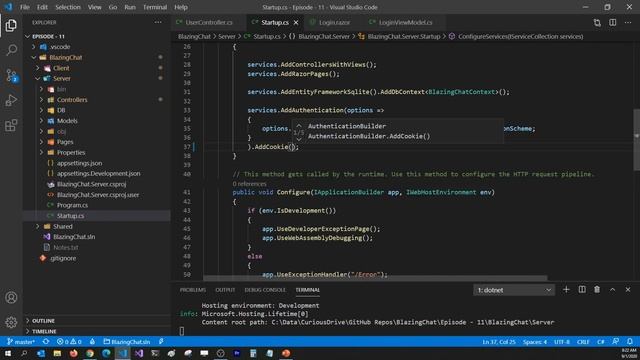Open the Accounts menu icon
640x360 pixels.
point(11,298)
